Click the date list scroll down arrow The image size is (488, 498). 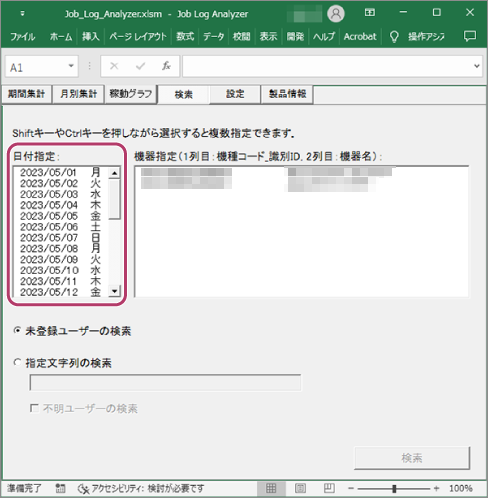point(114,291)
